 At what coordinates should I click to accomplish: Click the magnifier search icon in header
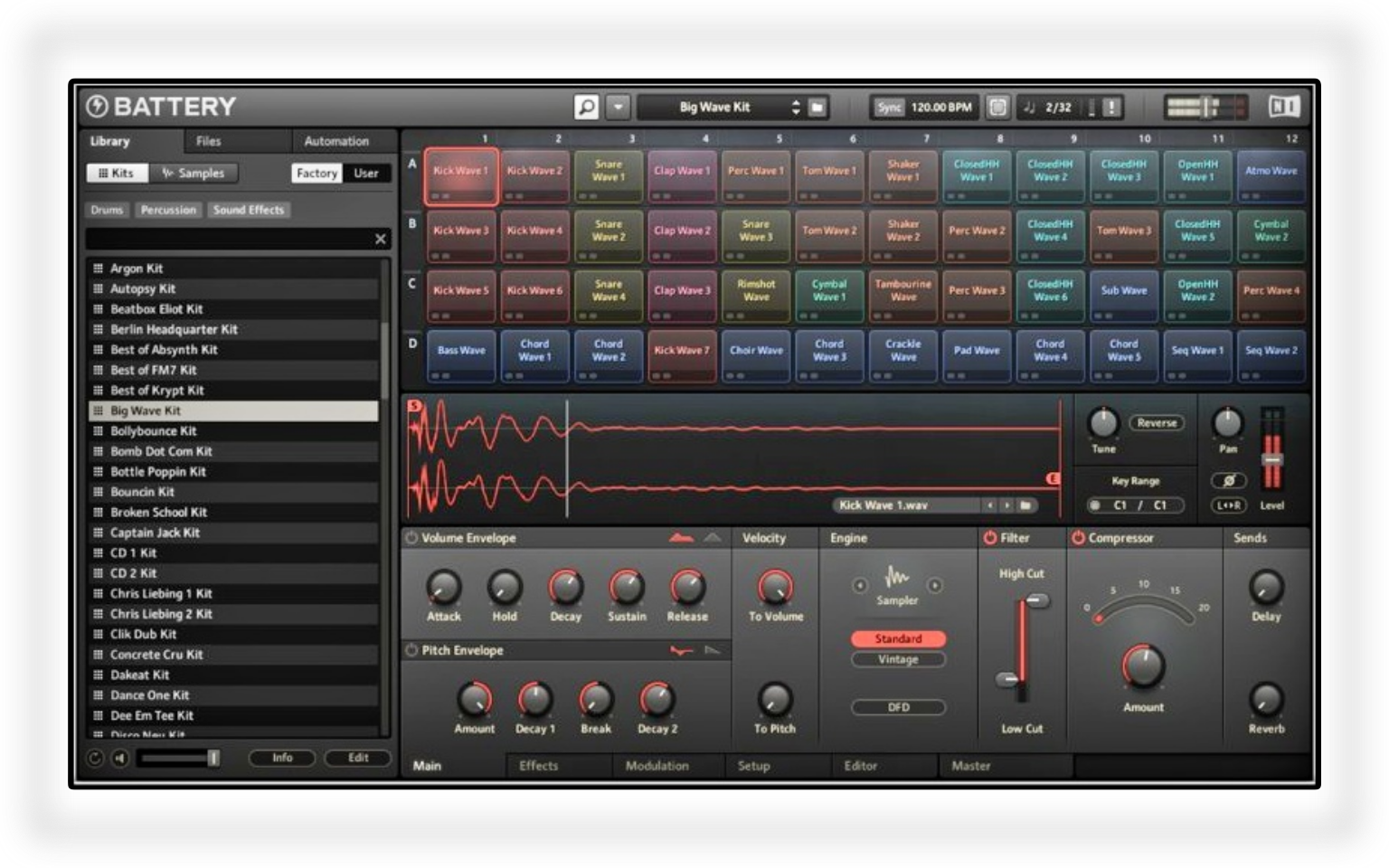coord(586,108)
